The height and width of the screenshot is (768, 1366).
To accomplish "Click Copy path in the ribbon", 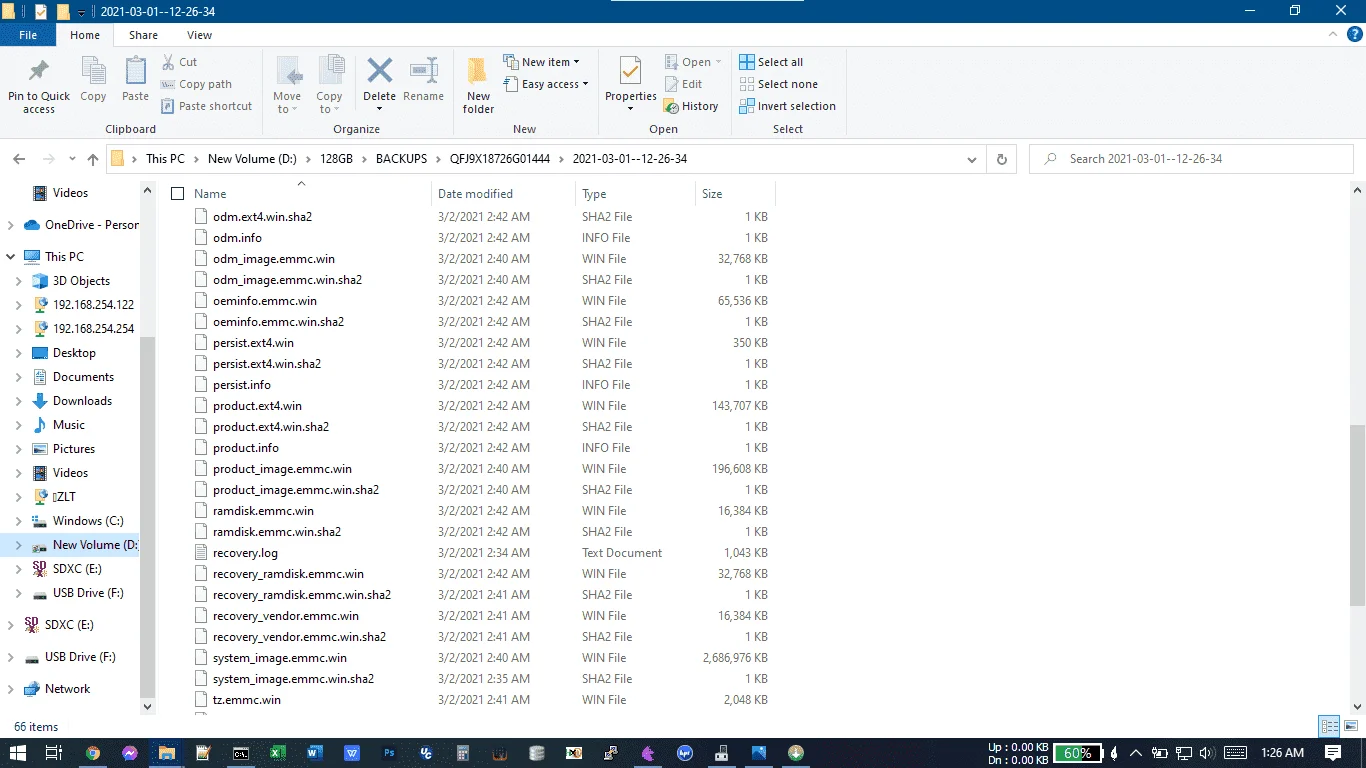I will coord(195,84).
